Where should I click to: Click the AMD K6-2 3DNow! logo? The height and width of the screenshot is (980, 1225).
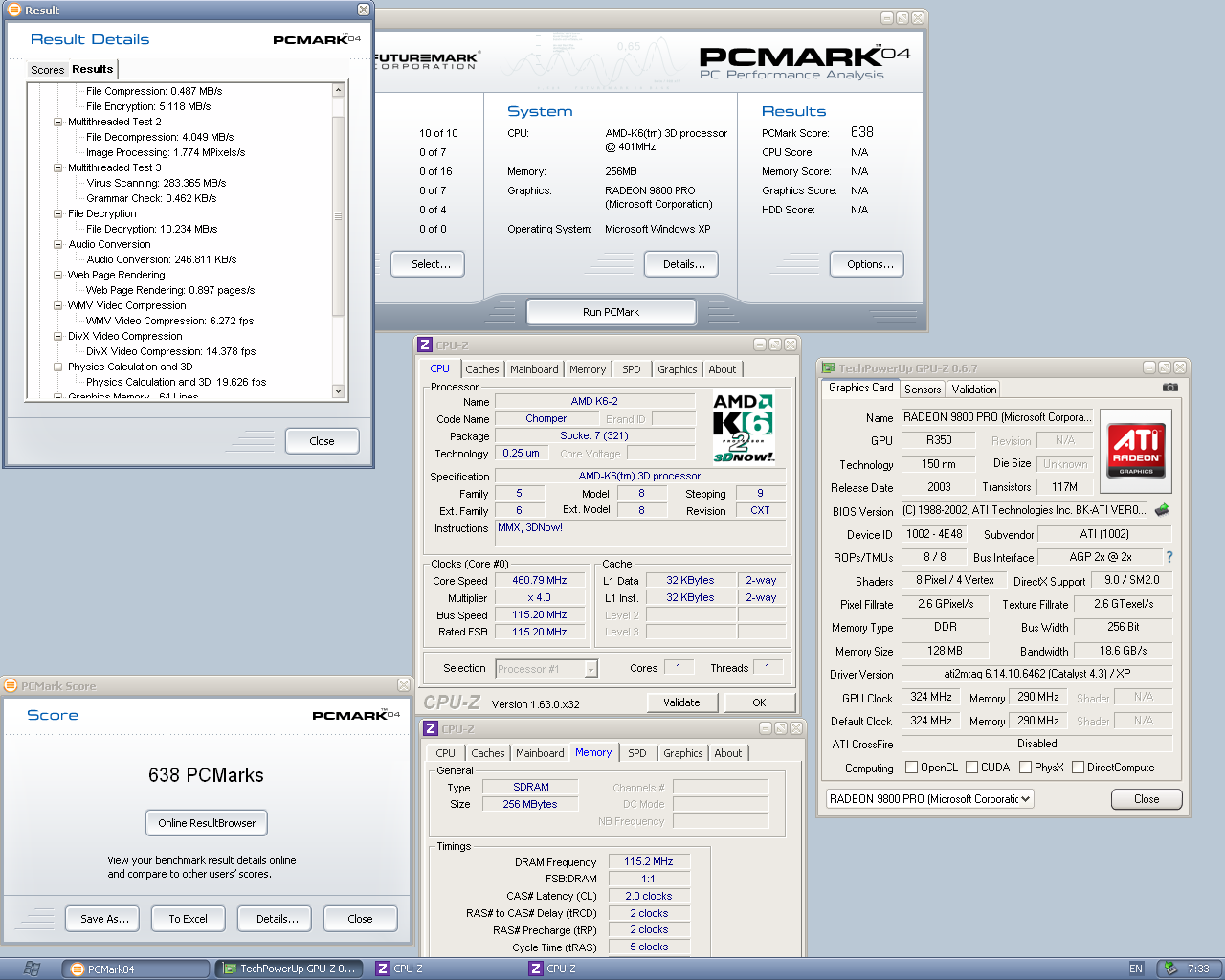click(744, 428)
